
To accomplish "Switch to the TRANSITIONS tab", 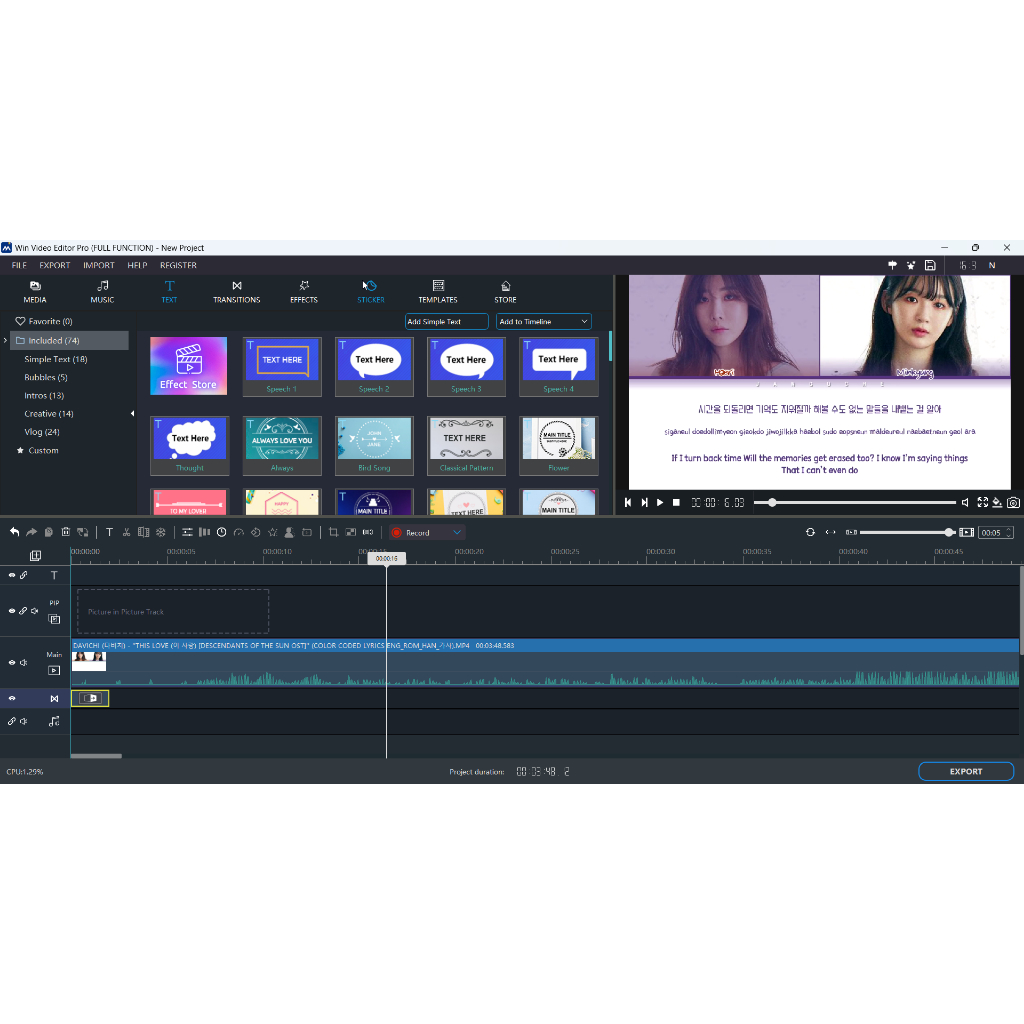I will pos(236,291).
